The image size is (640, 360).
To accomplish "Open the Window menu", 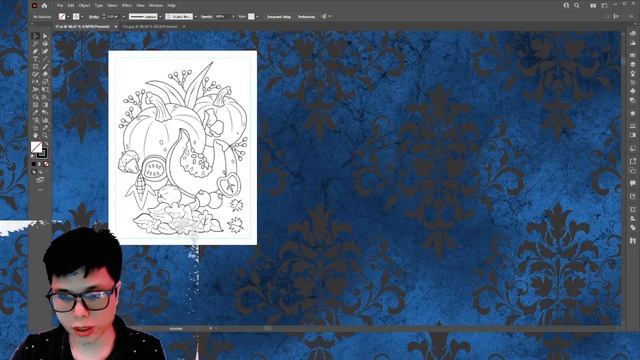I will [156, 6].
